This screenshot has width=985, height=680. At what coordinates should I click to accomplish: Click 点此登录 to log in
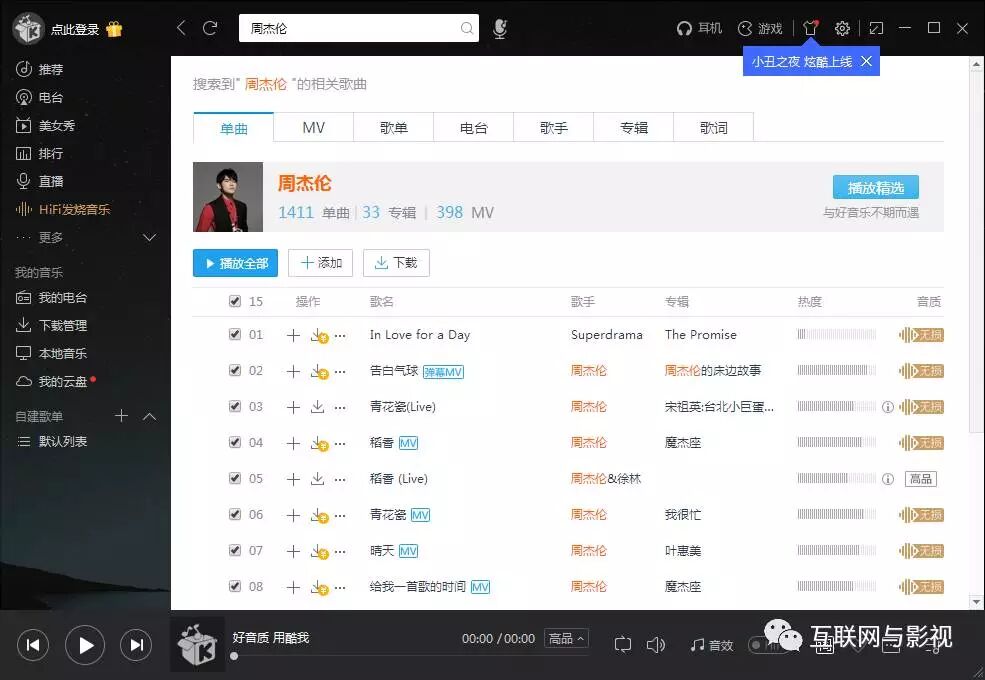click(x=75, y=30)
